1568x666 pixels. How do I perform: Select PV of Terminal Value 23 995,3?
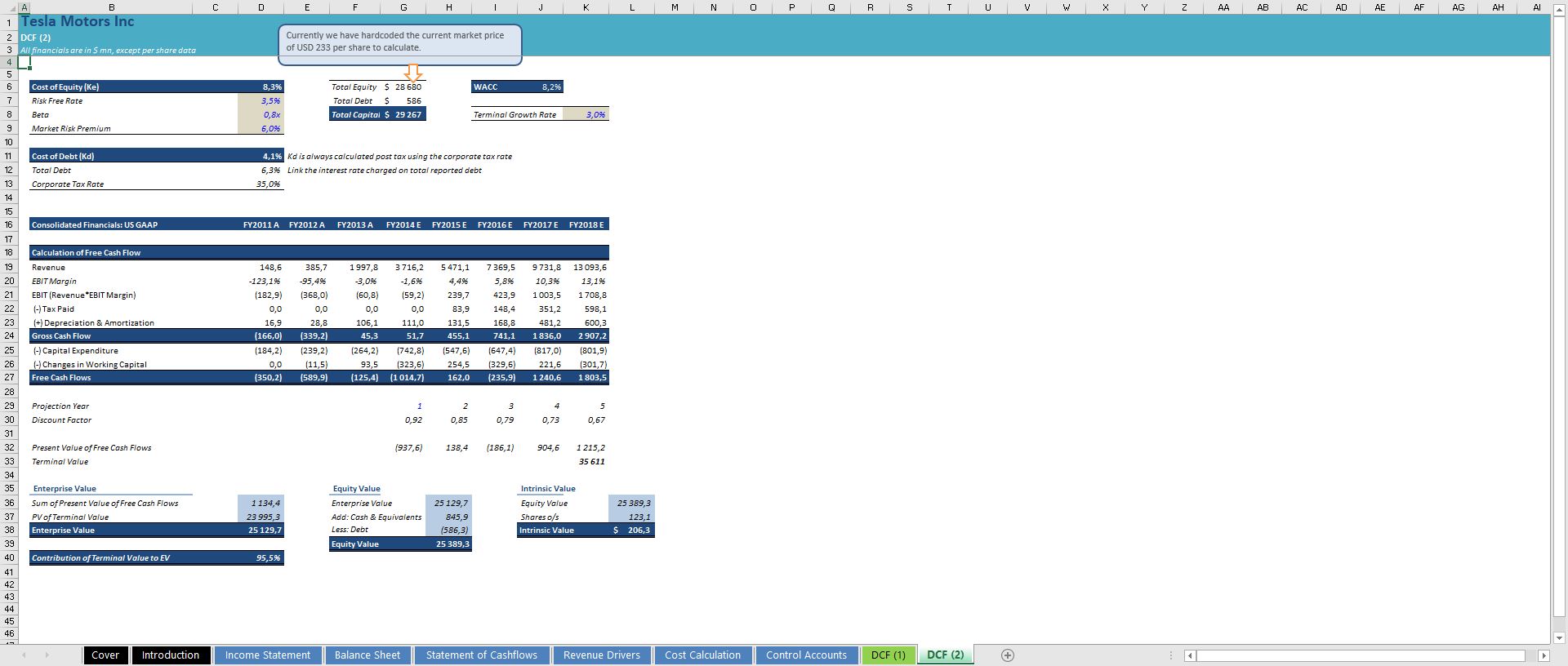pyautogui.click(x=261, y=517)
